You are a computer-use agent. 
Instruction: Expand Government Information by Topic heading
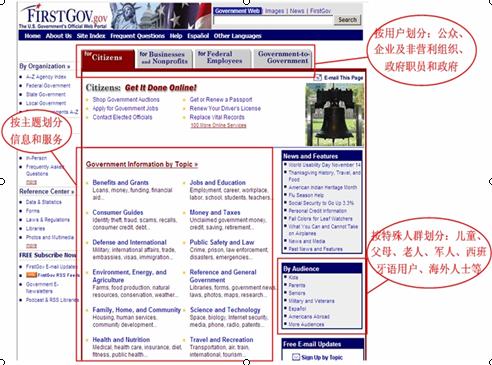coord(142,164)
